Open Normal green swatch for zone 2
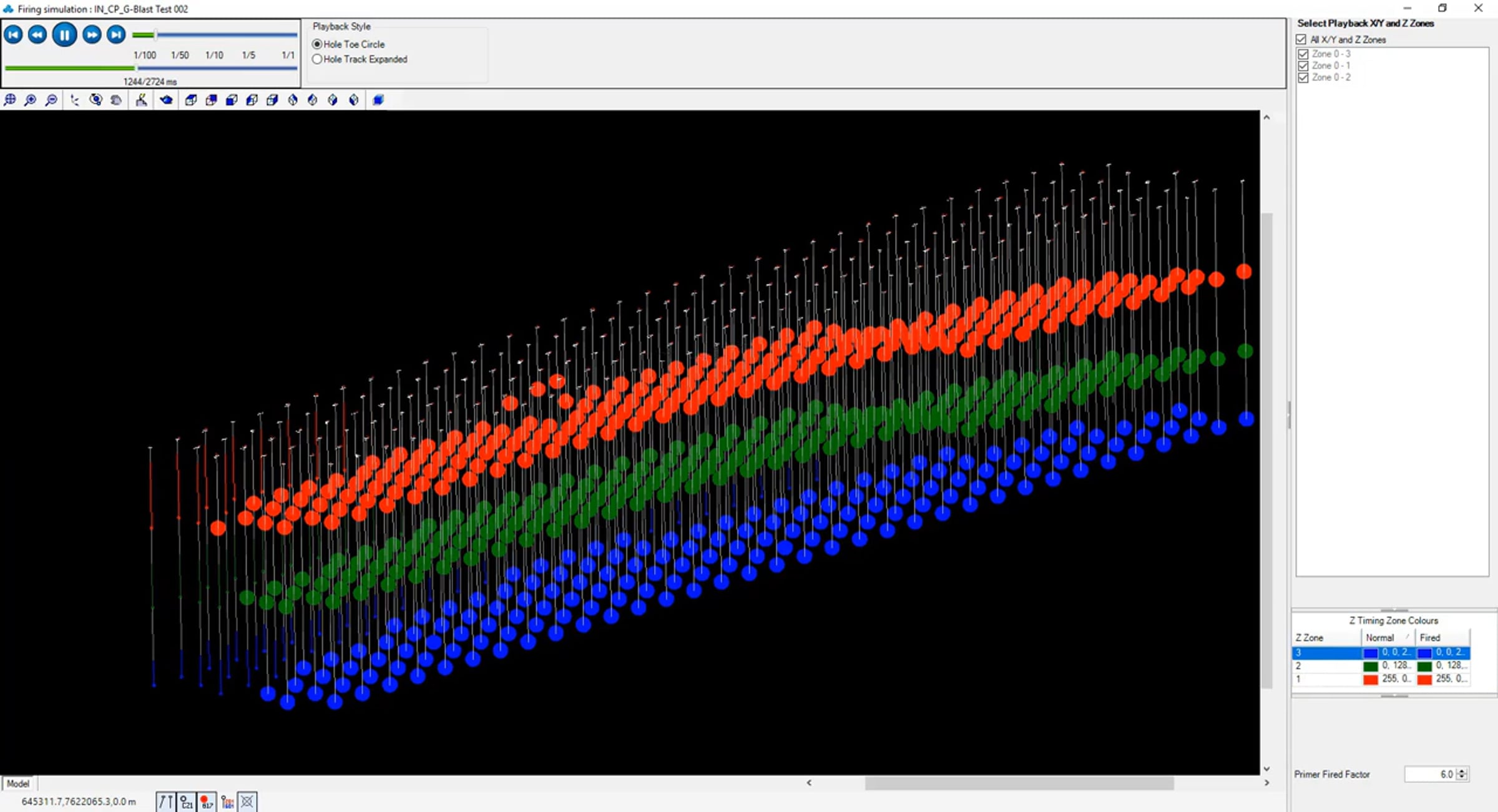Viewport: 1498px width, 812px height. click(x=1371, y=666)
